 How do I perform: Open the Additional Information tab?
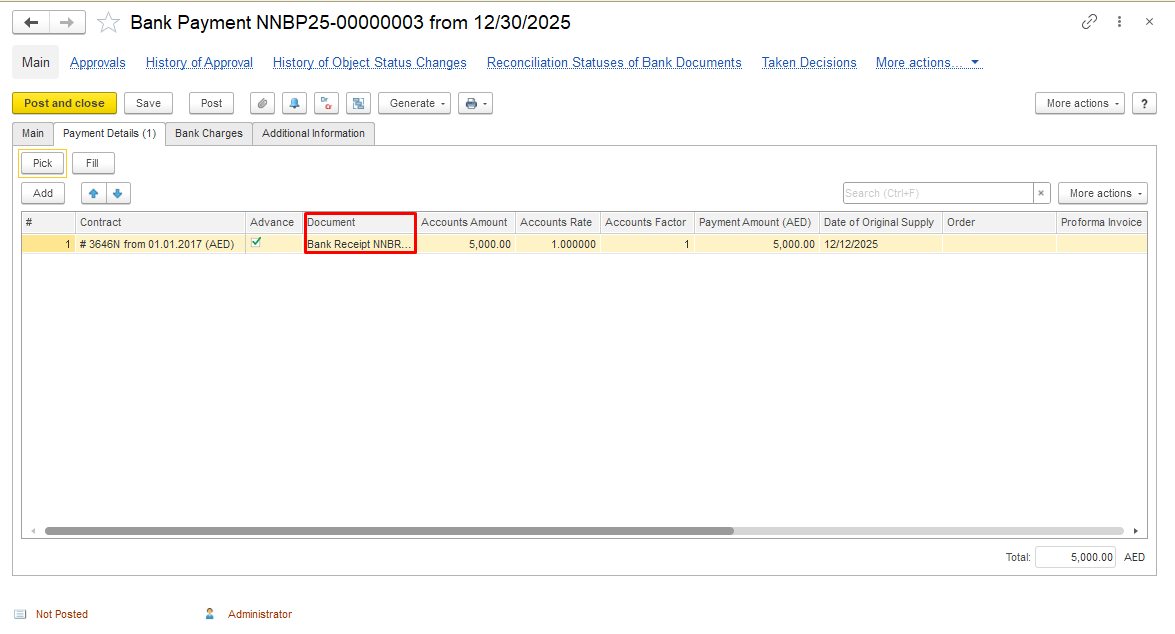(x=313, y=133)
